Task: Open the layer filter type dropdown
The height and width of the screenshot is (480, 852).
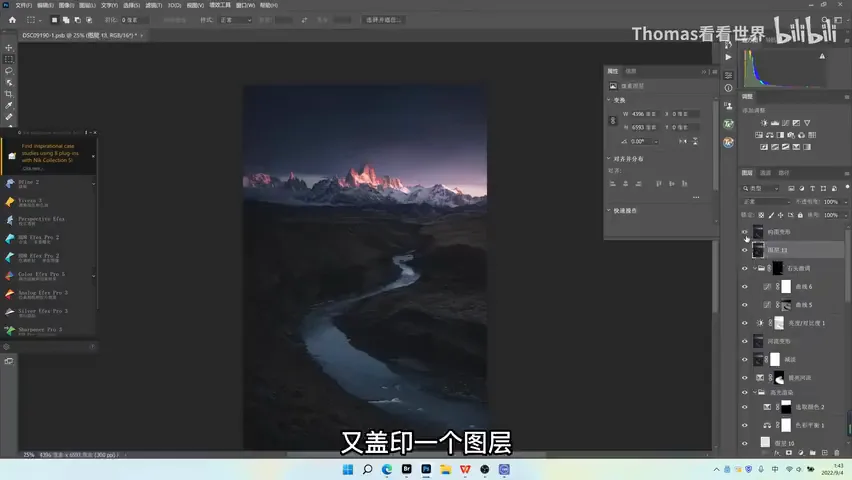Action: click(x=761, y=189)
